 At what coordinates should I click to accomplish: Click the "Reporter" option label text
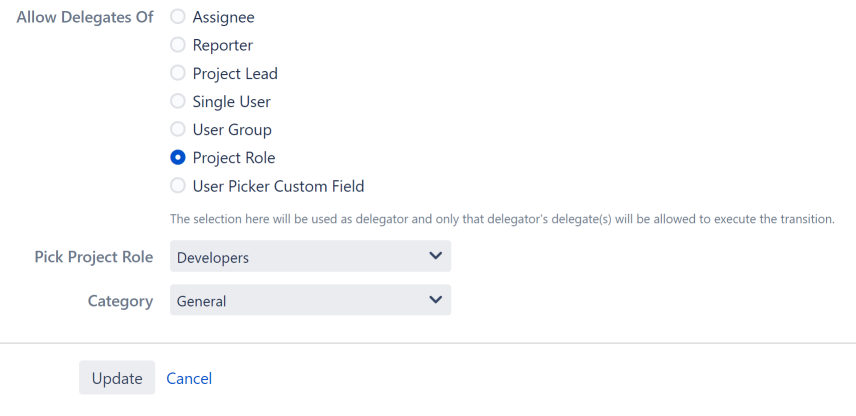click(223, 45)
